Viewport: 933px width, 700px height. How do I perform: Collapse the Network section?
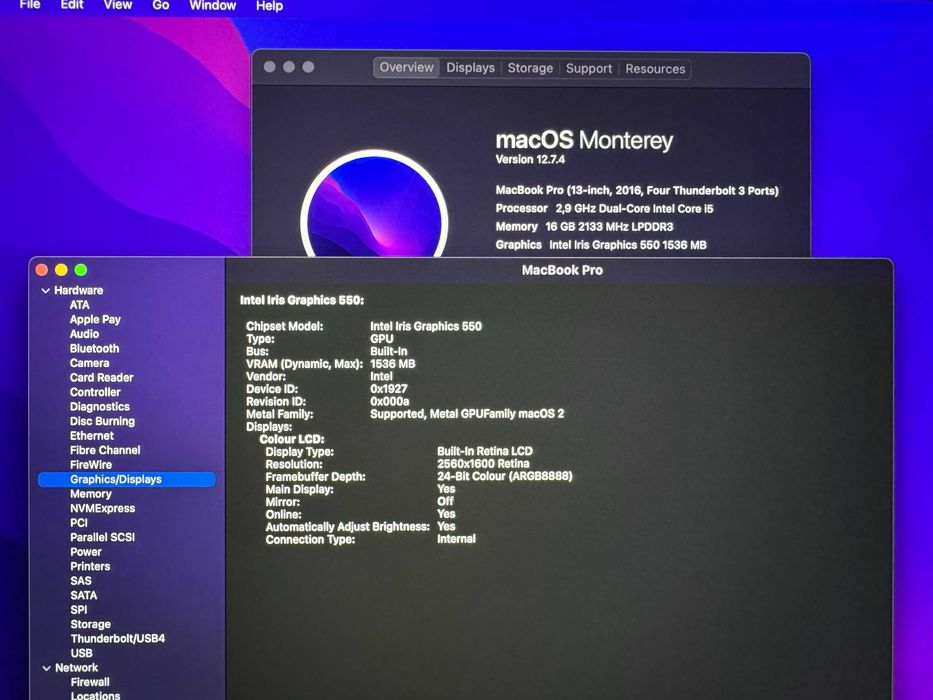coord(46,668)
